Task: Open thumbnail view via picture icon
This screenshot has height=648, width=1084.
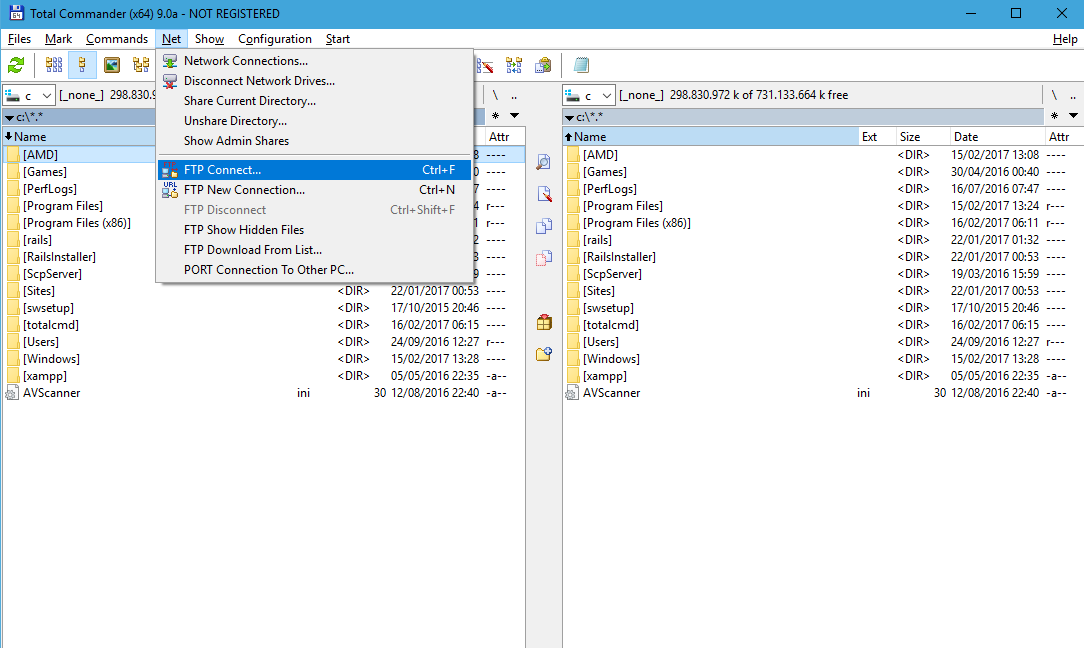Action: [112, 66]
